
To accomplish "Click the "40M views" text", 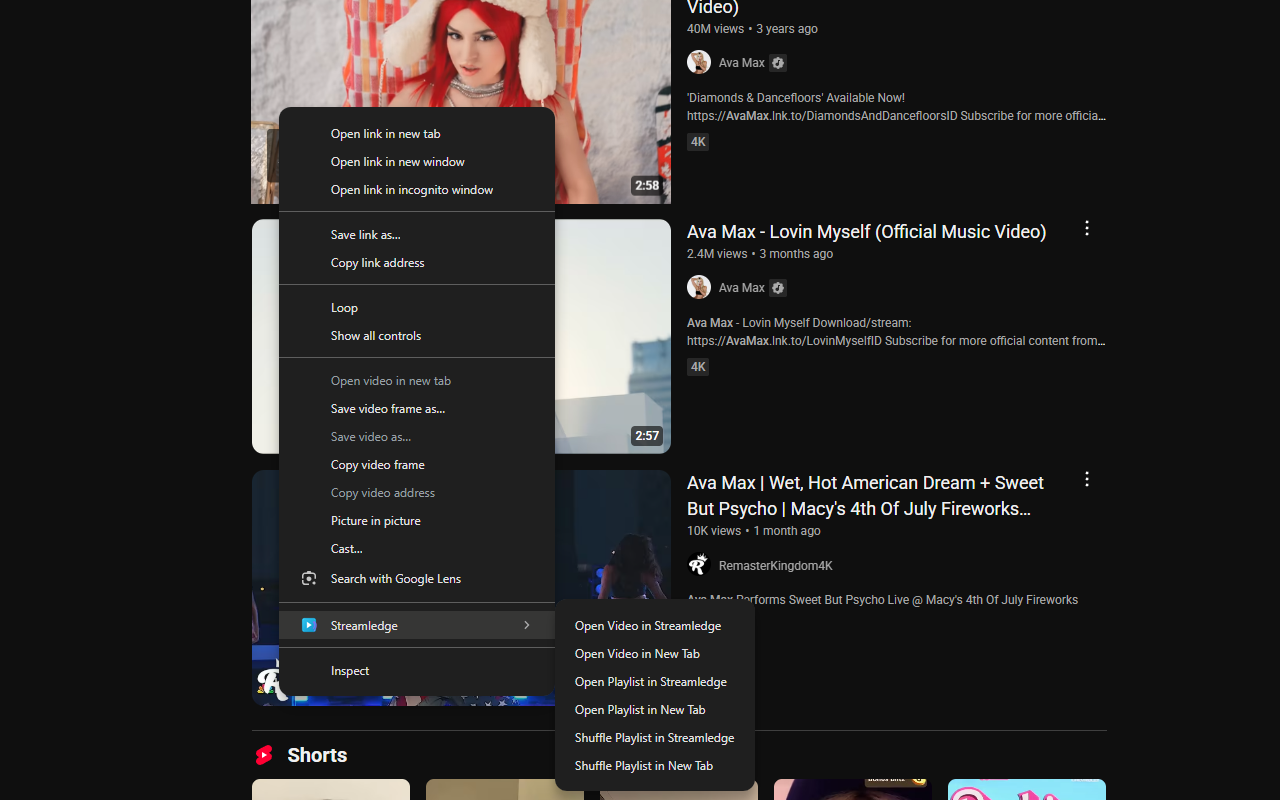I will pyautogui.click(x=715, y=29).
